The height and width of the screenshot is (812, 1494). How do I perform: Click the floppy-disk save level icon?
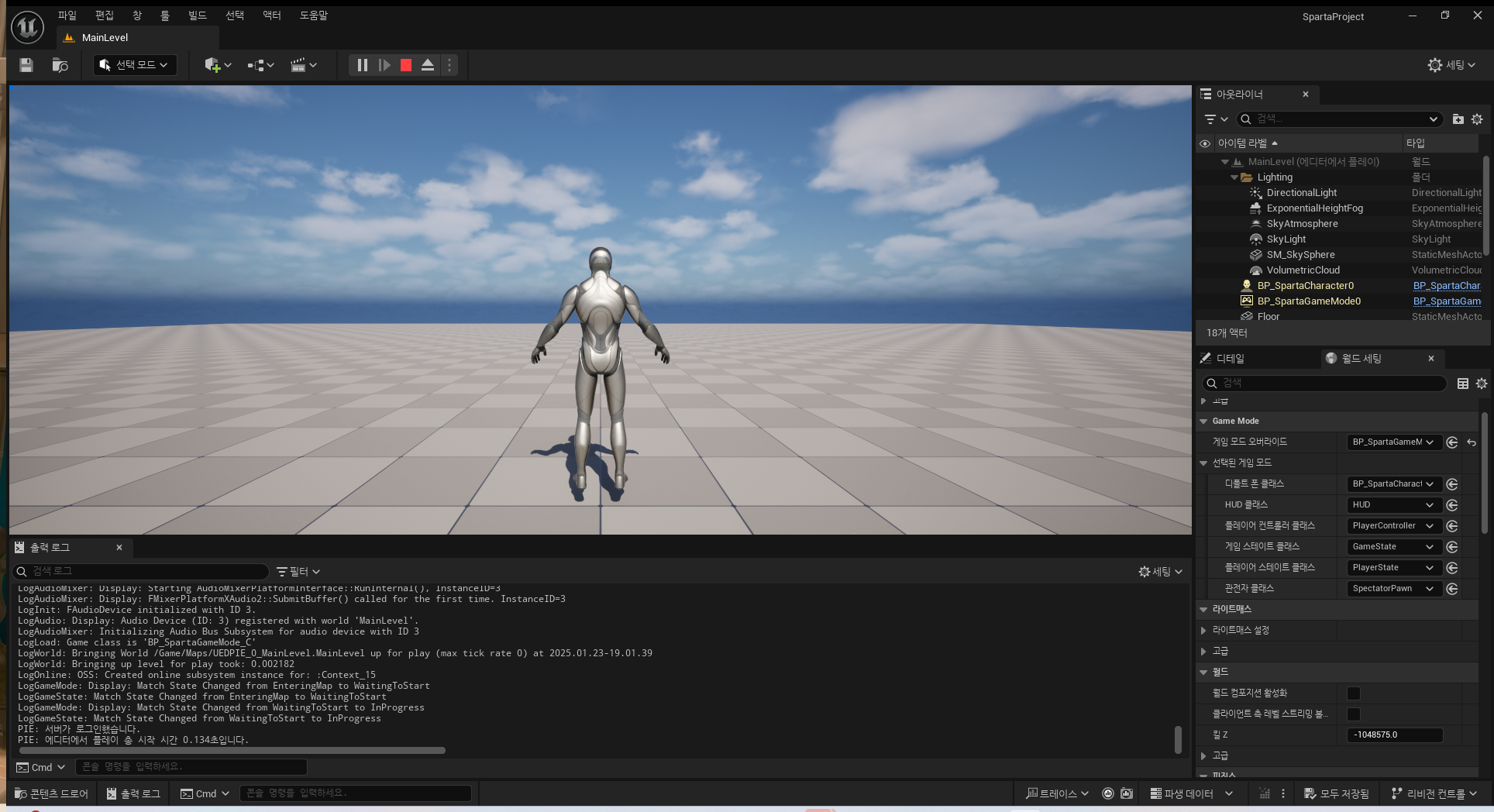point(26,65)
